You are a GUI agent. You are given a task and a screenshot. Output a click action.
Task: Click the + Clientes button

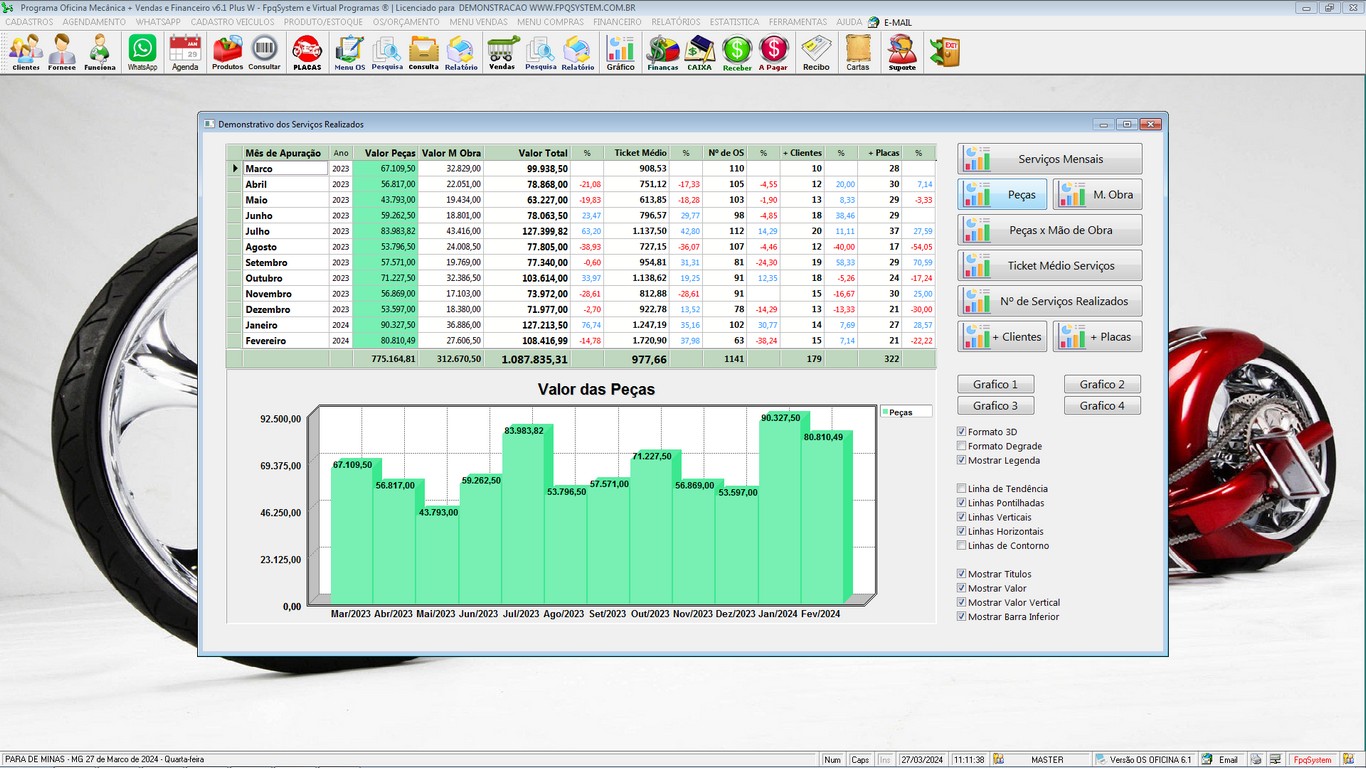click(1002, 337)
